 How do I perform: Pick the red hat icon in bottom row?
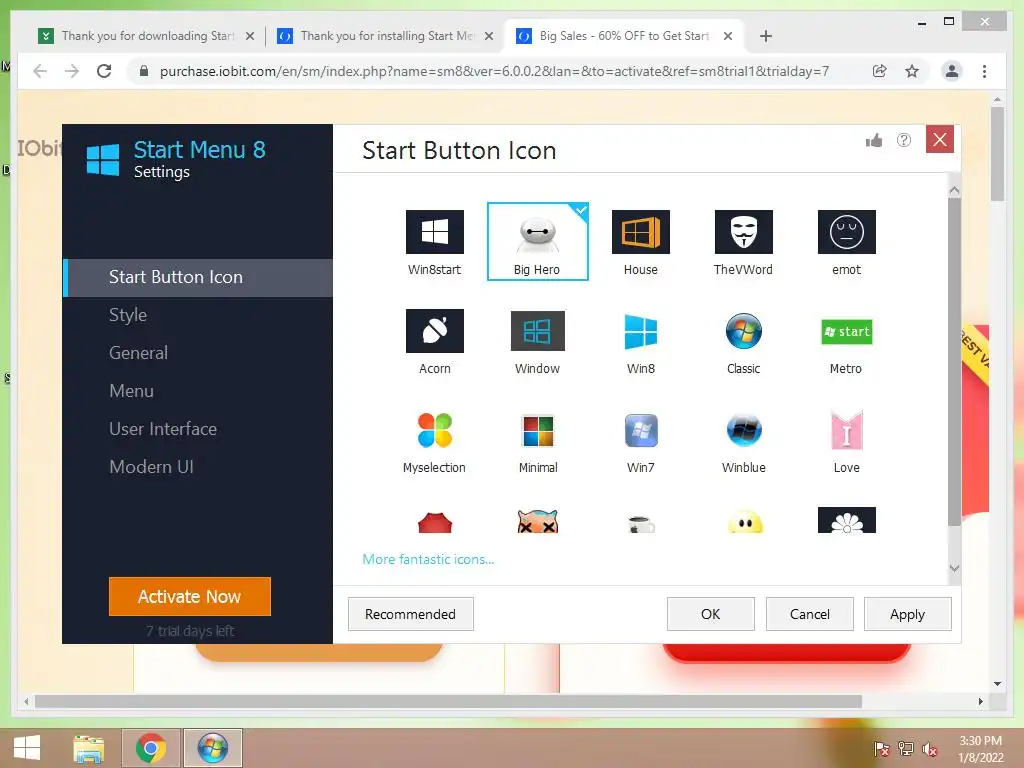[x=434, y=523]
